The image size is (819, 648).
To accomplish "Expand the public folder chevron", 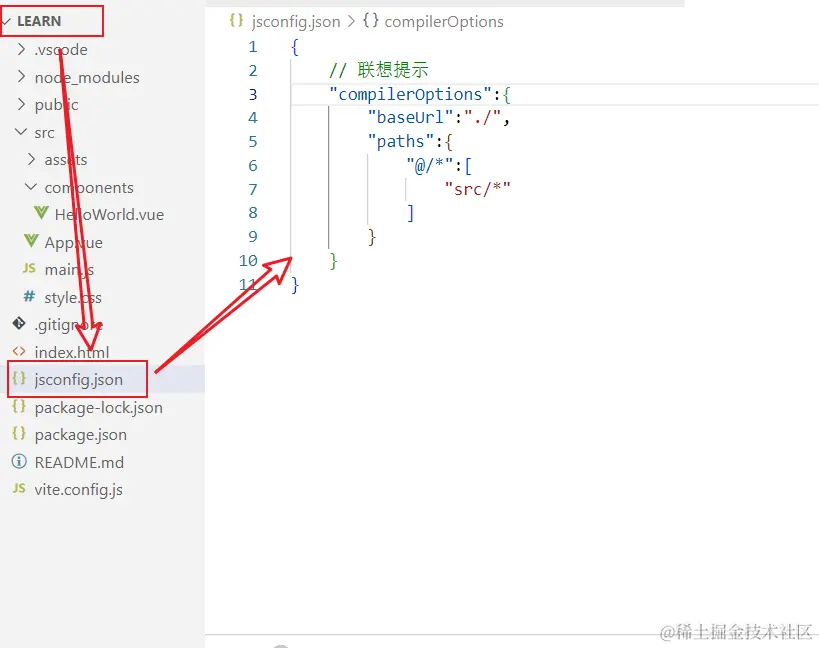I will 21,104.
